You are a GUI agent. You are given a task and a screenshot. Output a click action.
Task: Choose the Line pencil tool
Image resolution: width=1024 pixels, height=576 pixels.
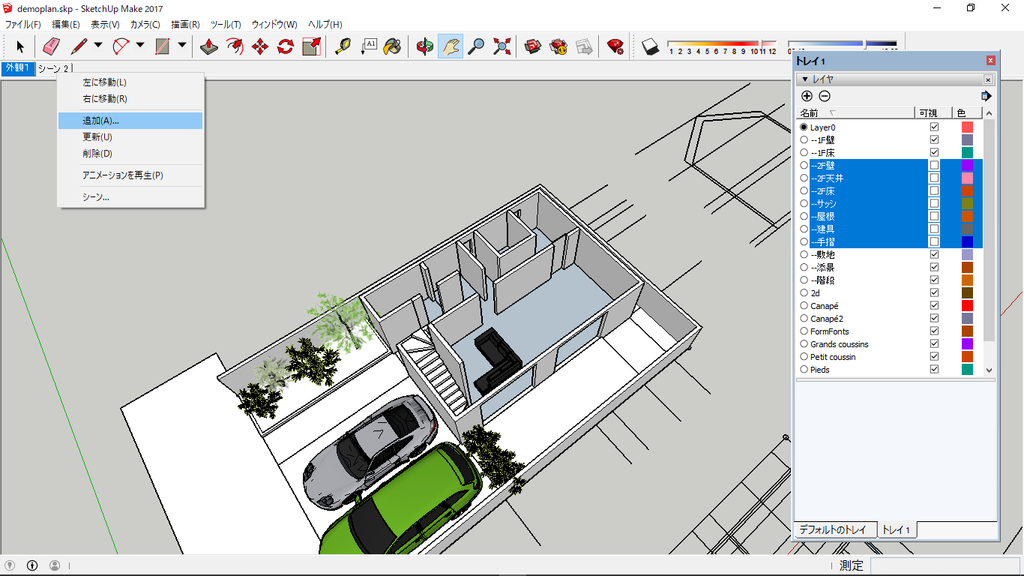[79, 46]
